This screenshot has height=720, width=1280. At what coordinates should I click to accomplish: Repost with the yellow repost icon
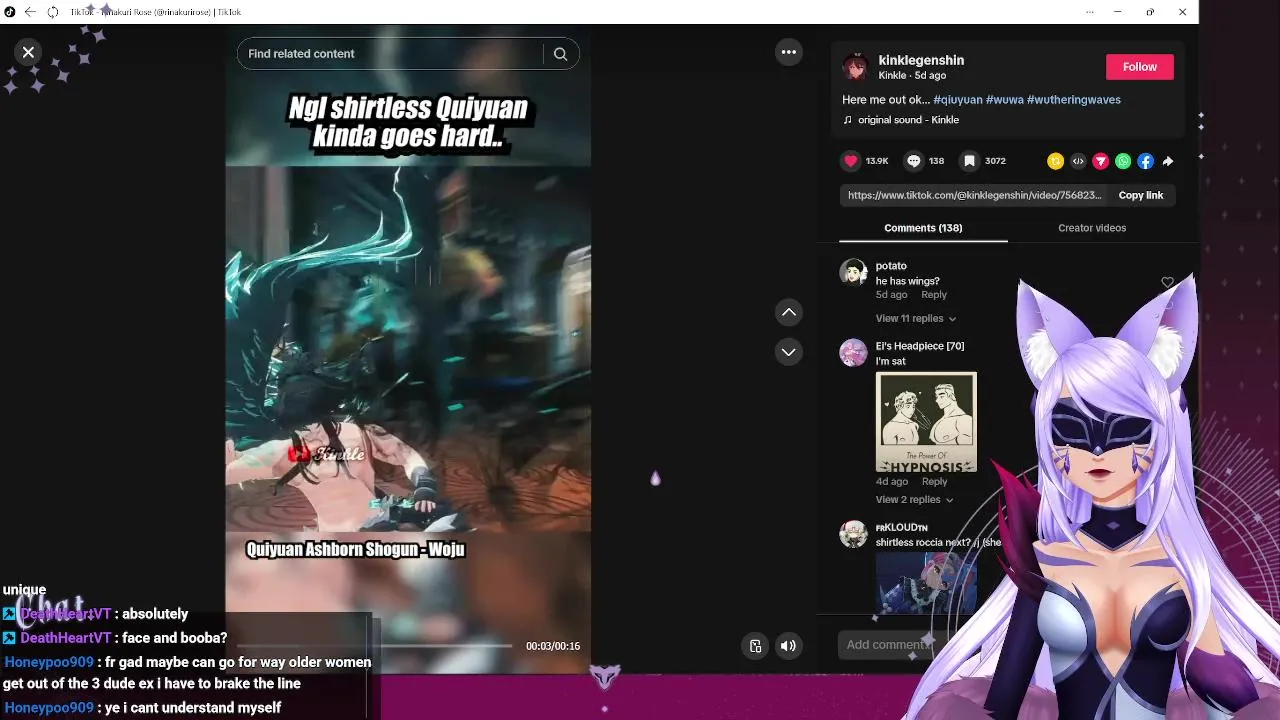tap(1055, 161)
